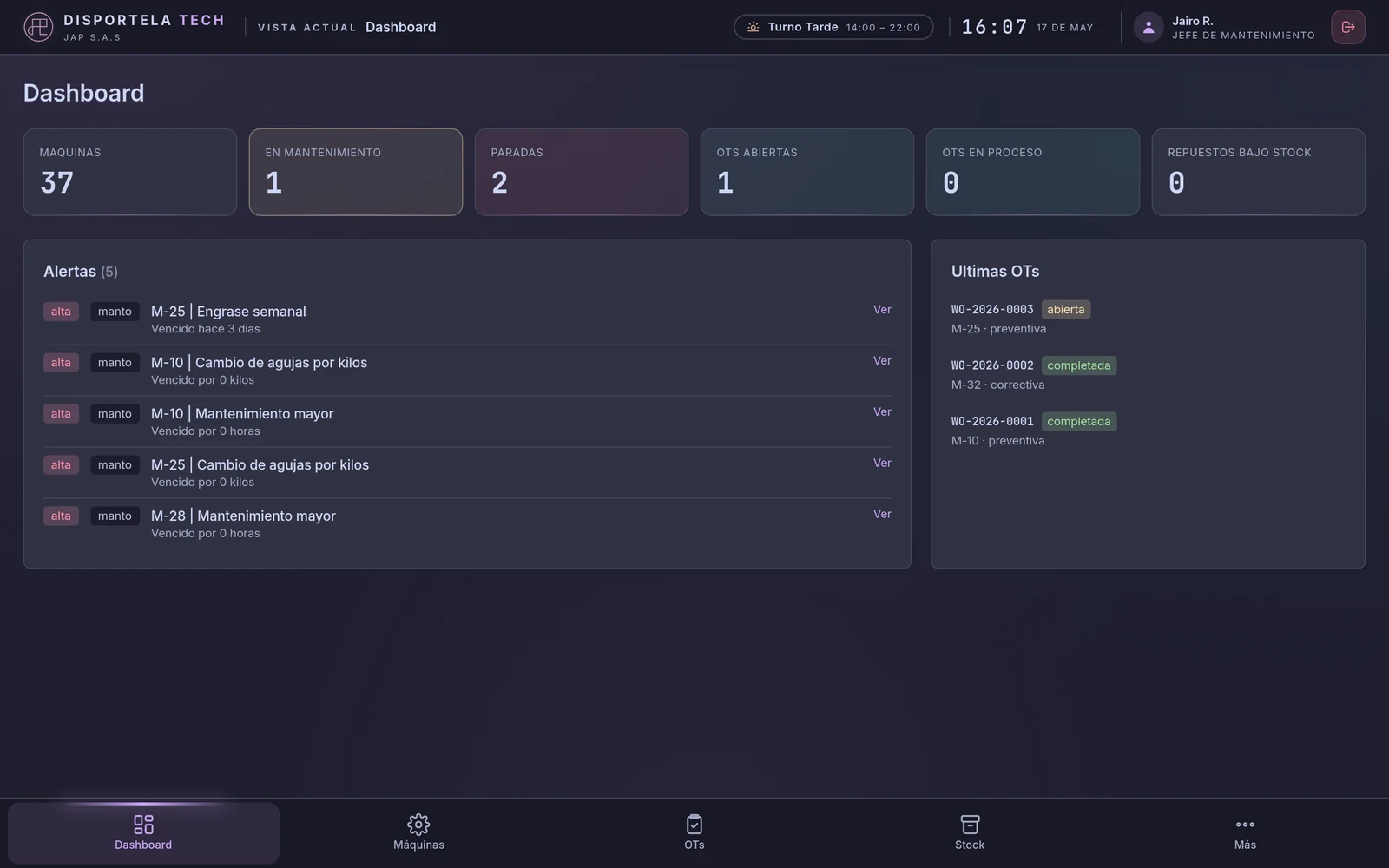Open the Repuestos Bajo Stock card
1389x868 pixels.
[x=1259, y=172]
